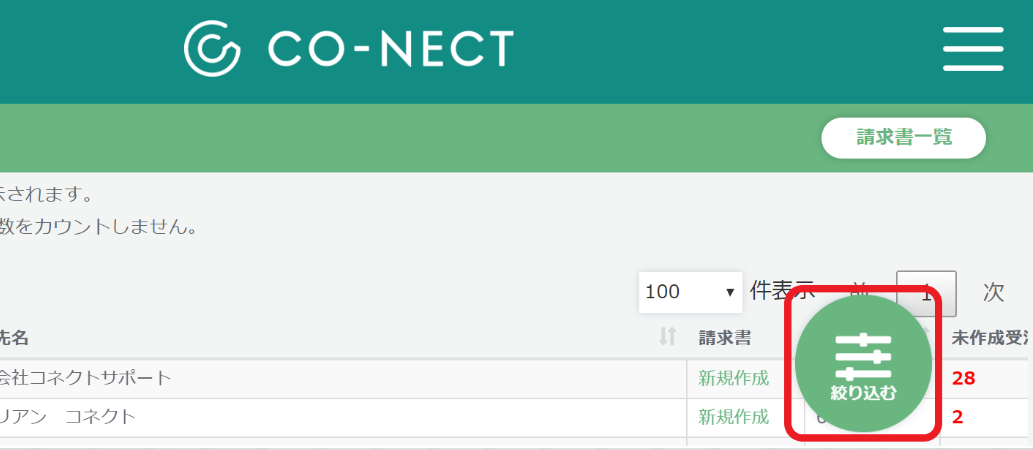Open the red 2 unissued orders count
This screenshot has width=1033, height=450.
(x=957, y=416)
